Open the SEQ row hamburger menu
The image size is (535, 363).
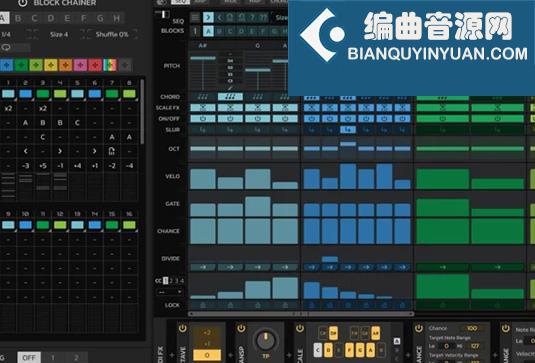click(195, 17)
